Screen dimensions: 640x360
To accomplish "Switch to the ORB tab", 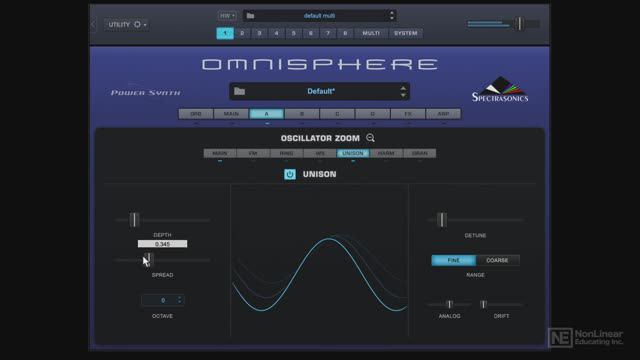I will (196, 114).
